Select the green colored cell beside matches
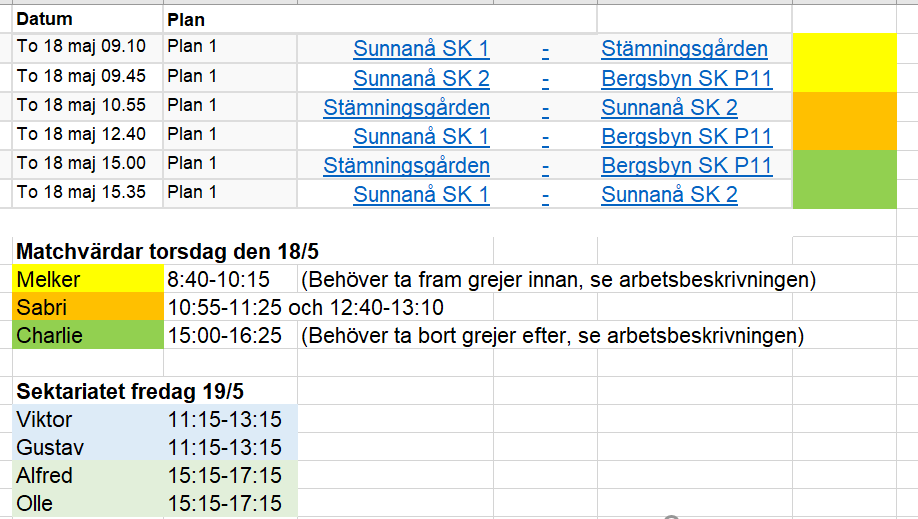 click(x=844, y=179)
